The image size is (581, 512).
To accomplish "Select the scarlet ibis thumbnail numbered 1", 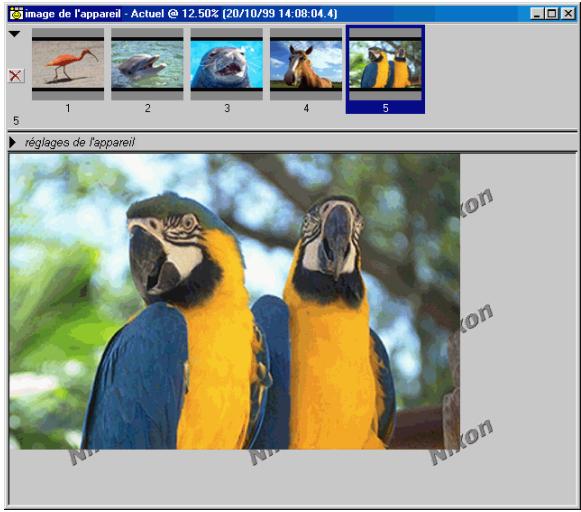I will [68, 64].
